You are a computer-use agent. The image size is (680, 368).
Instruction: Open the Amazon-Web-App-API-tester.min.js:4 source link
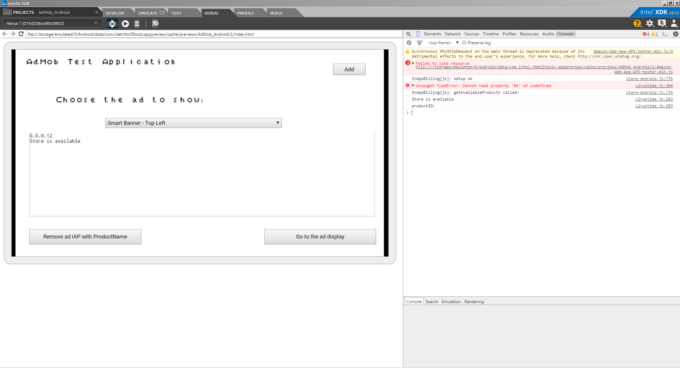click(633, 52)
